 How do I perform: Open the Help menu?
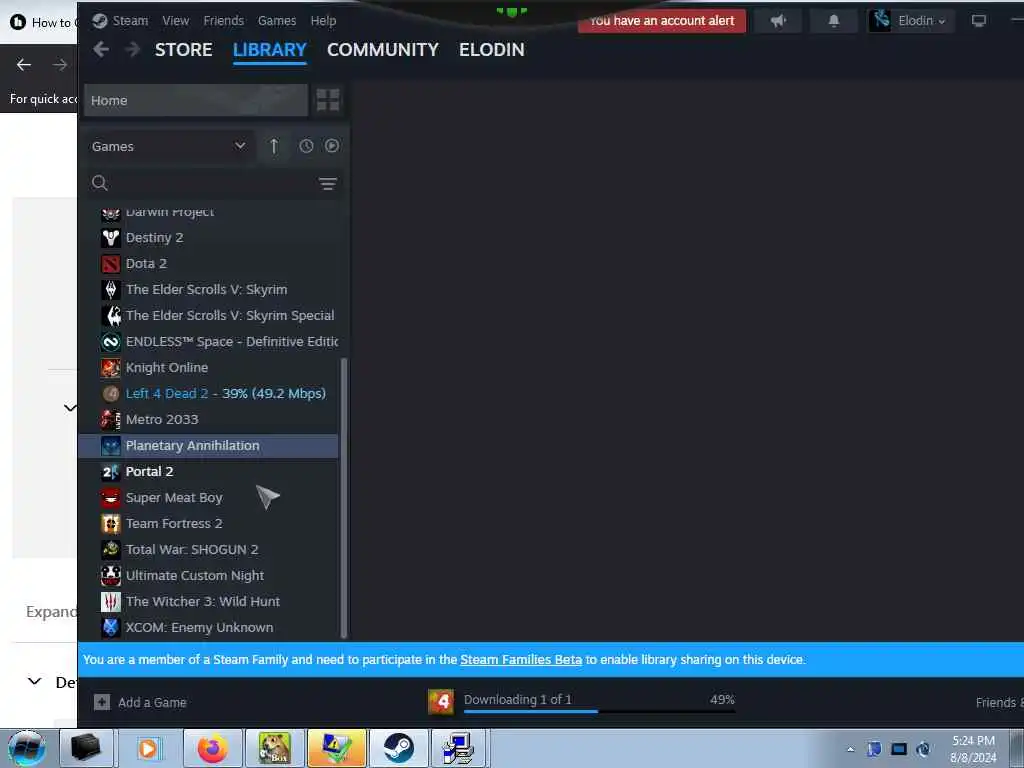(323, 21)
